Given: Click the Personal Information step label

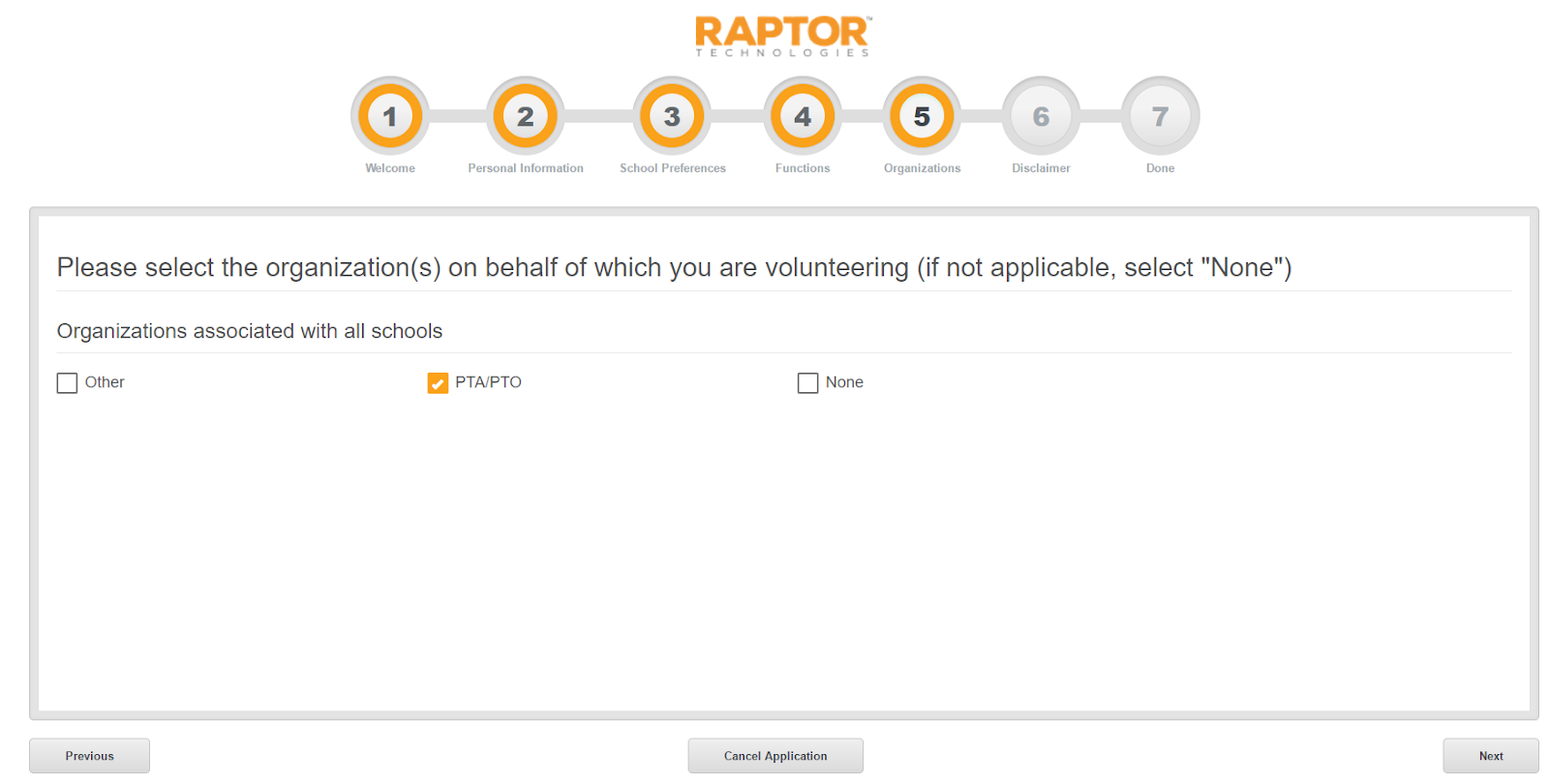Looking at the screenshot, I should click(x=526, y=168).
